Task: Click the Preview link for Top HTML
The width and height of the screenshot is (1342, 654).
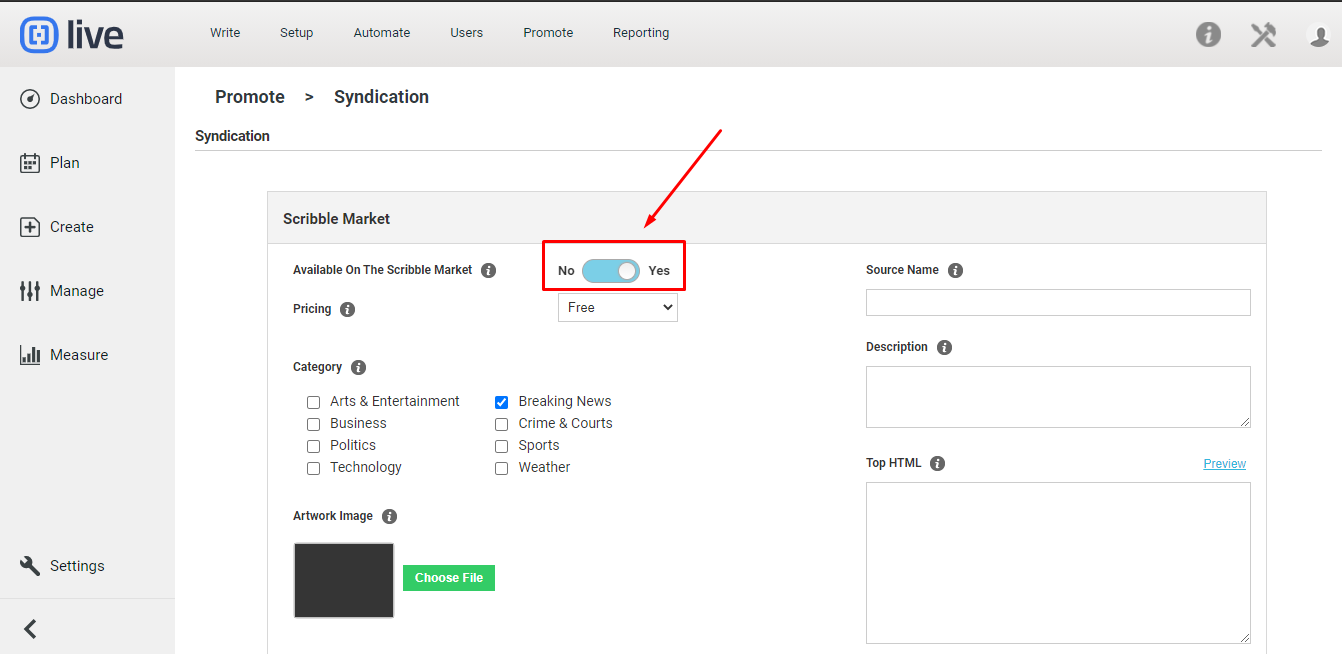Action: pos(1225,464)
